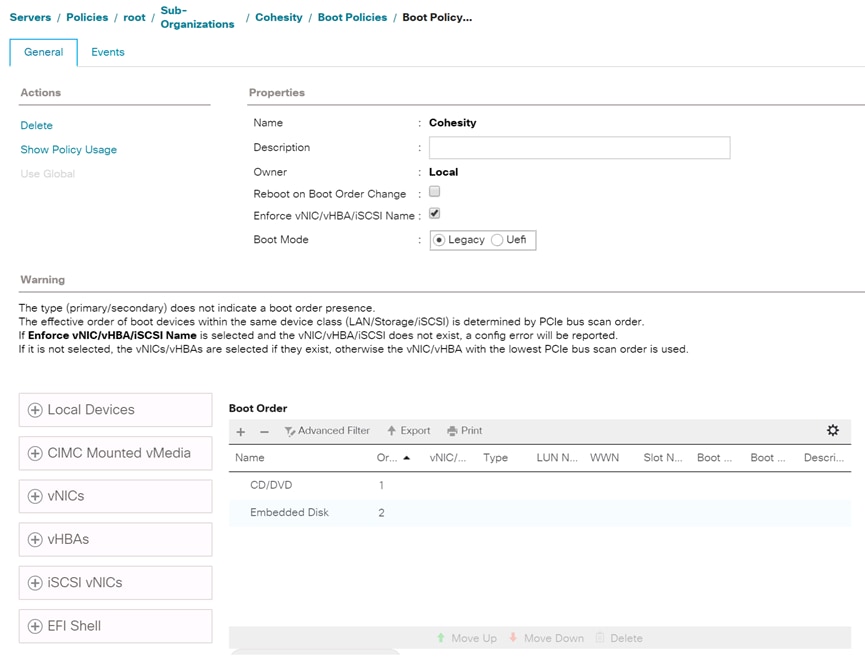Screen dimensions: 865x657
Task: Click the Delete icon below the Boot Order table
Action: tap(618, 637)
